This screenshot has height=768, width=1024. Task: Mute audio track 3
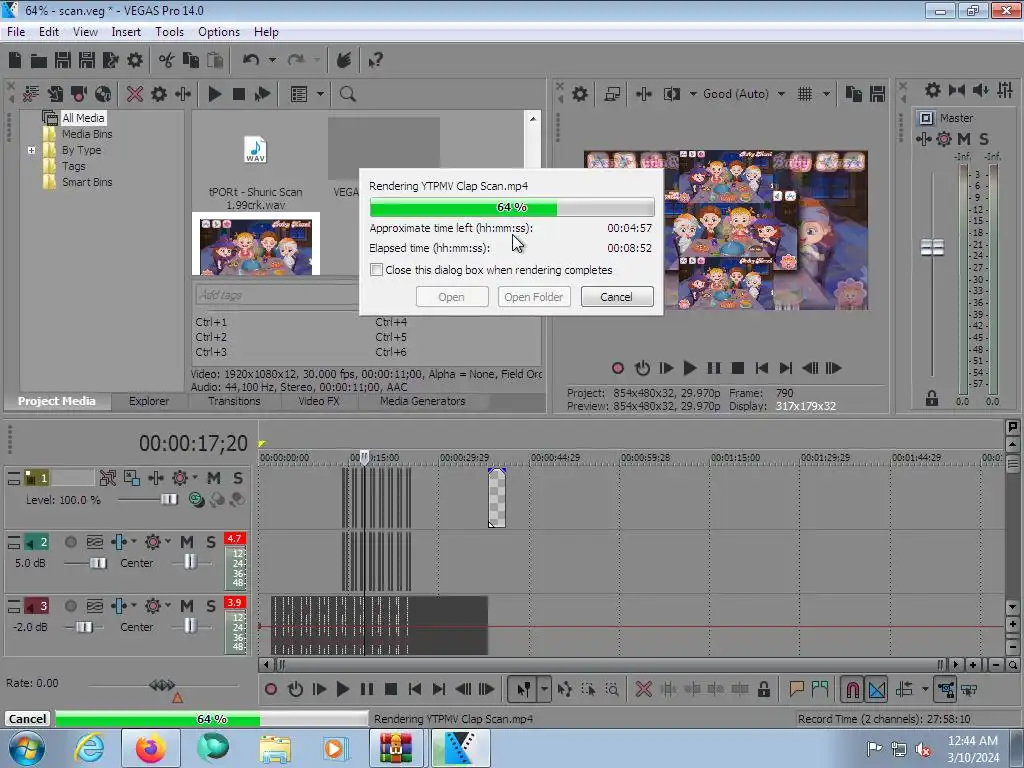(x=187, y=606)
